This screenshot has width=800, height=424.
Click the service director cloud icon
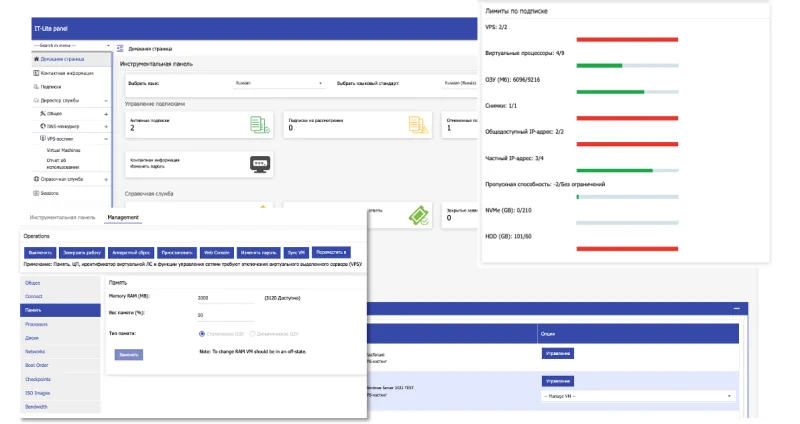point(36,101)
